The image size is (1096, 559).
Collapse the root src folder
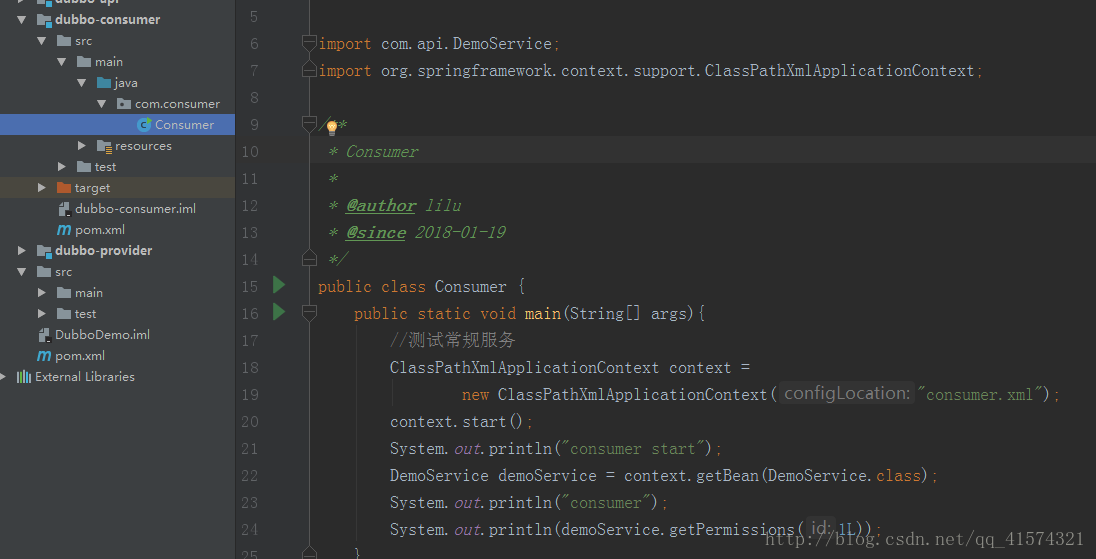(x=22, y=271)
